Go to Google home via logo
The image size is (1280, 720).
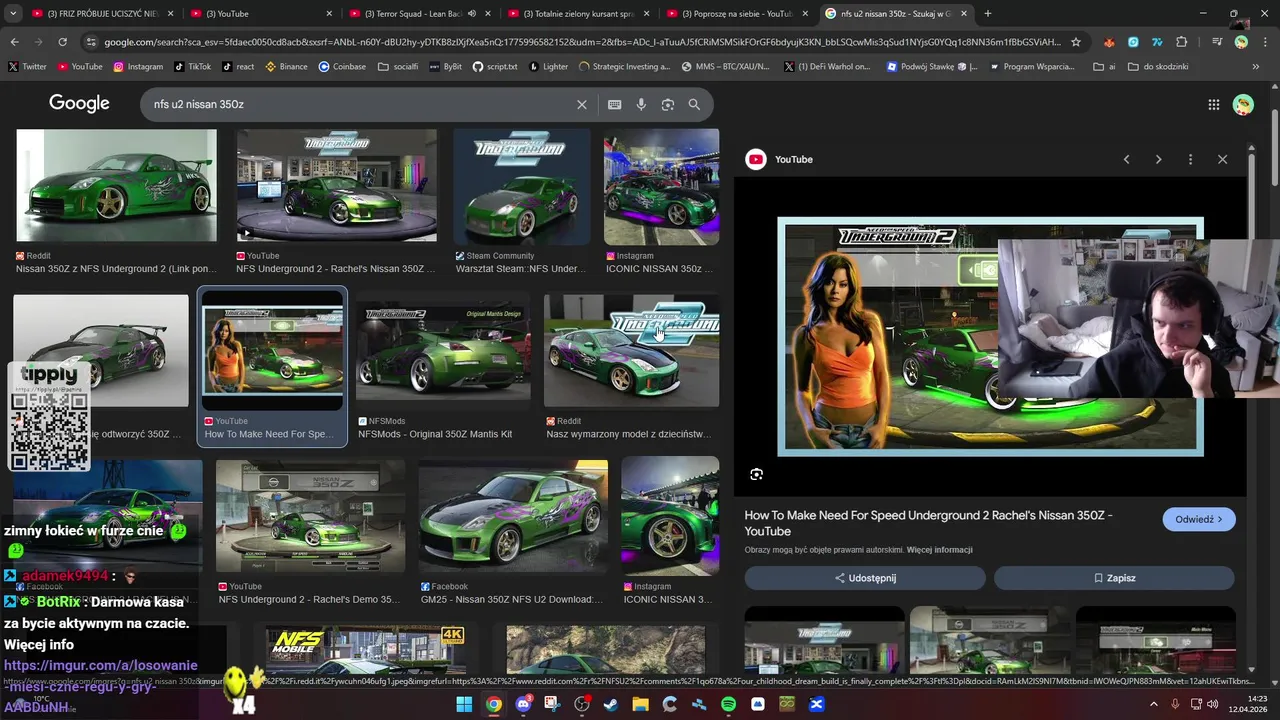coord(79,104)
